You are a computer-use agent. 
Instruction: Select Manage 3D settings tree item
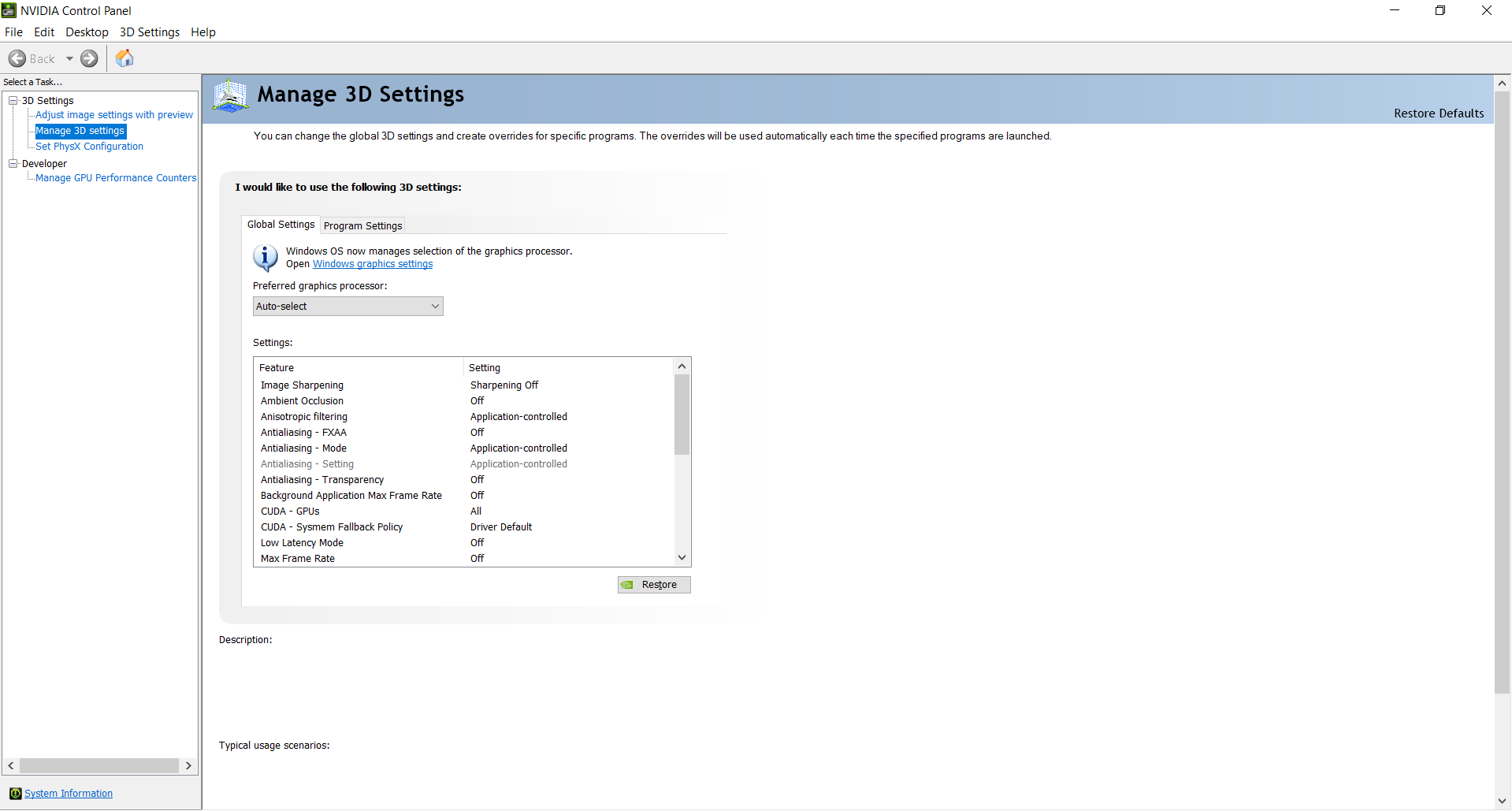coord(80,131)
